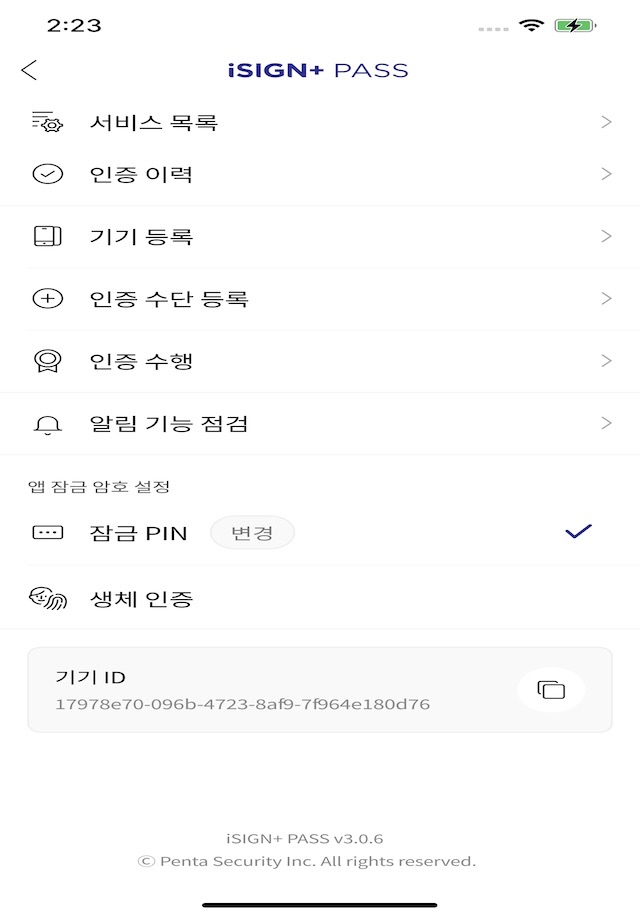Tap the medal icon for 인증 수행
Screen dimensions: 640x920
[x=47, y=361]
